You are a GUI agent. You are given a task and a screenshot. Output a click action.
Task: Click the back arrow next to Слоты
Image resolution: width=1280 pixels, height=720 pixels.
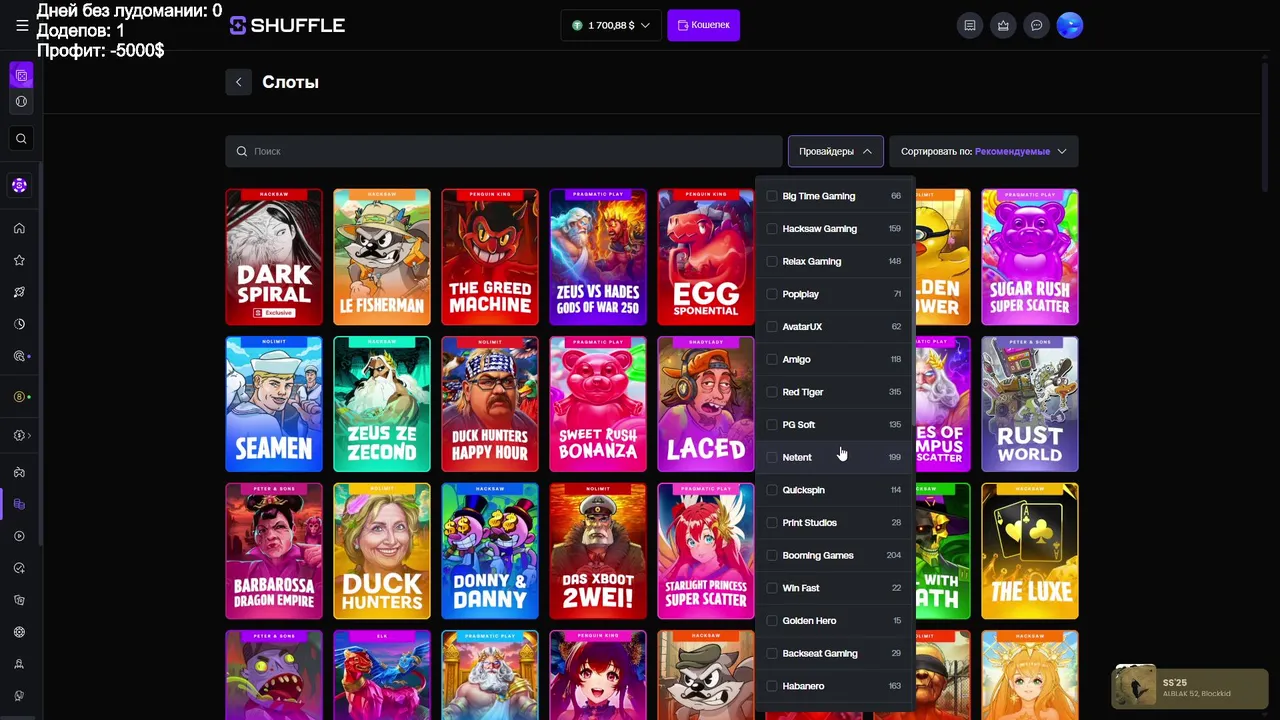pyautogui.click(x=238, y=82)
